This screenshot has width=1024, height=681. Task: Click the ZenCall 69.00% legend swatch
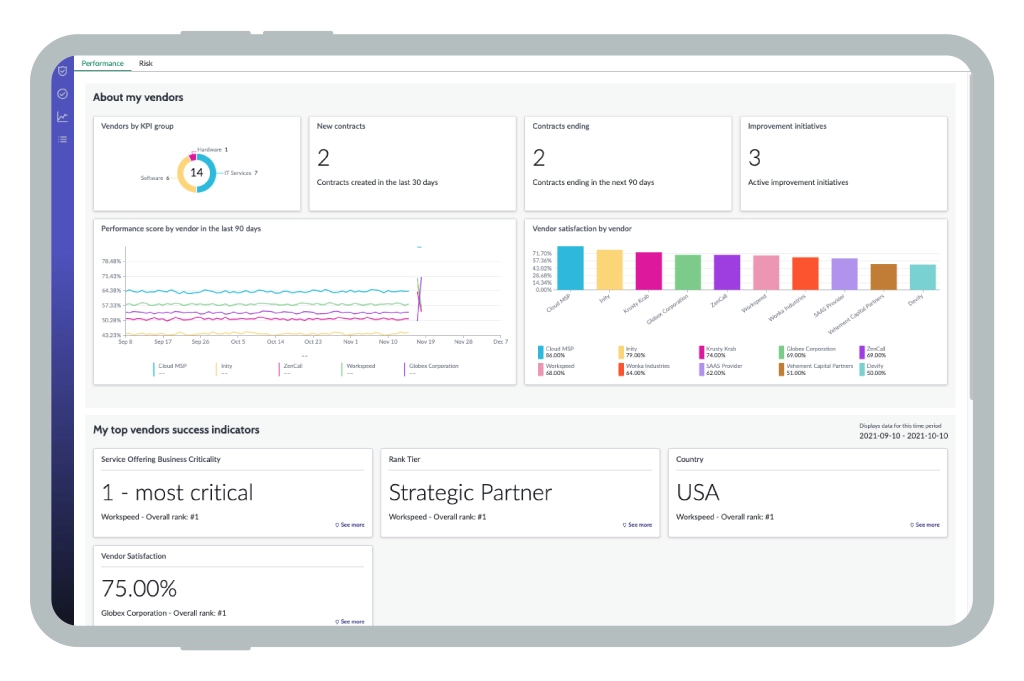click(862, 352)
